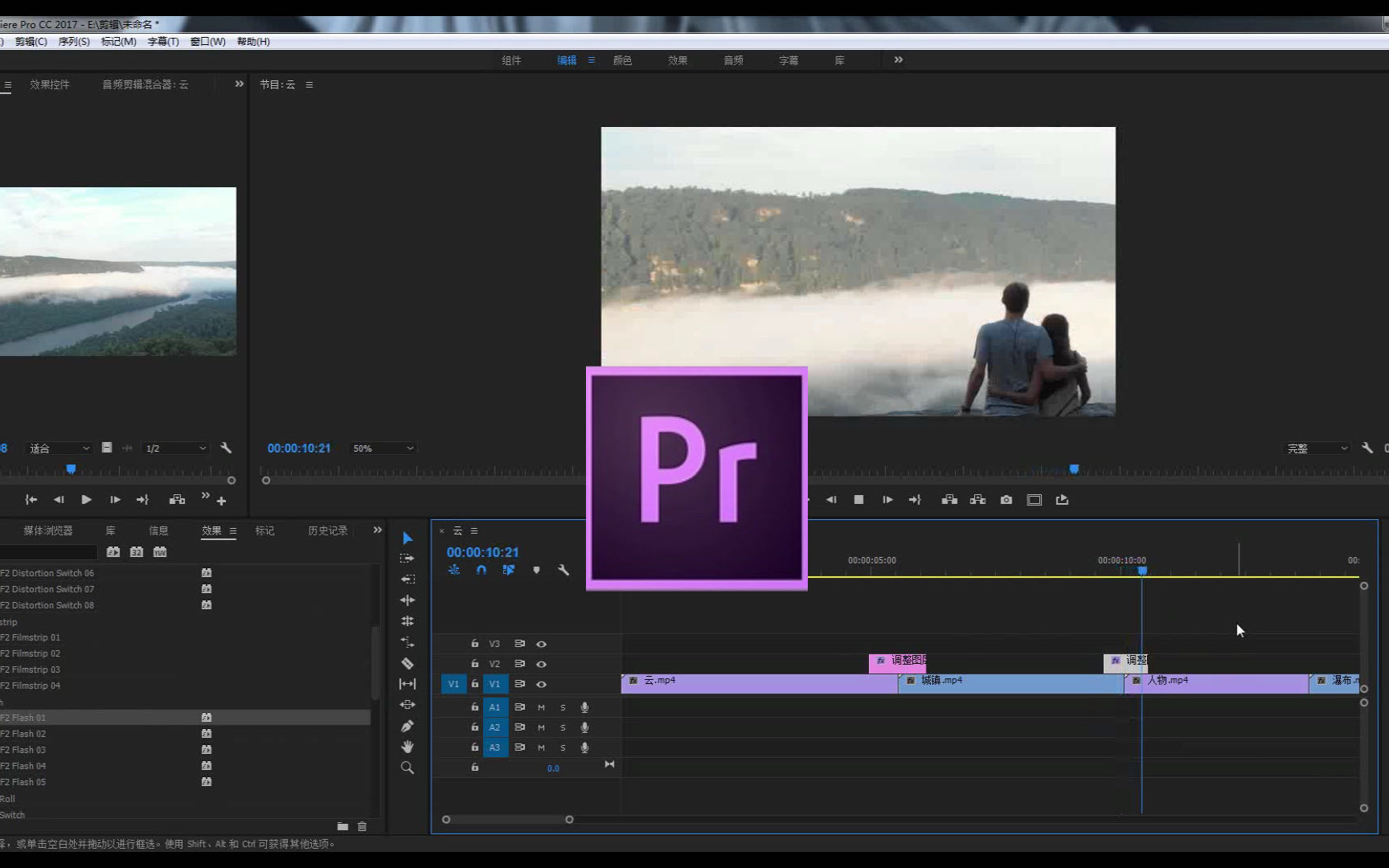The height and width of the screenshot is (868, 1389).
Task: Open 剪辑(C) menu
Action: [x=31, y=41]
